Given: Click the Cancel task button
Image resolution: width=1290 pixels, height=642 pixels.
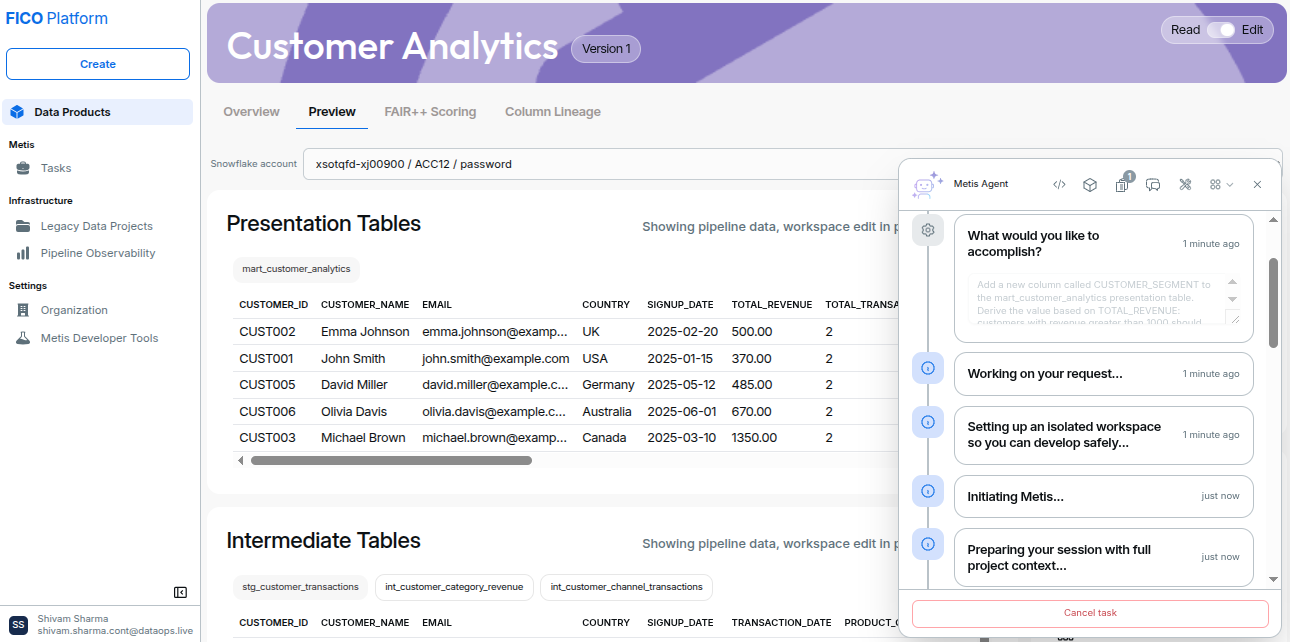Looking at the screenshot, I should tap(1090, 613).
